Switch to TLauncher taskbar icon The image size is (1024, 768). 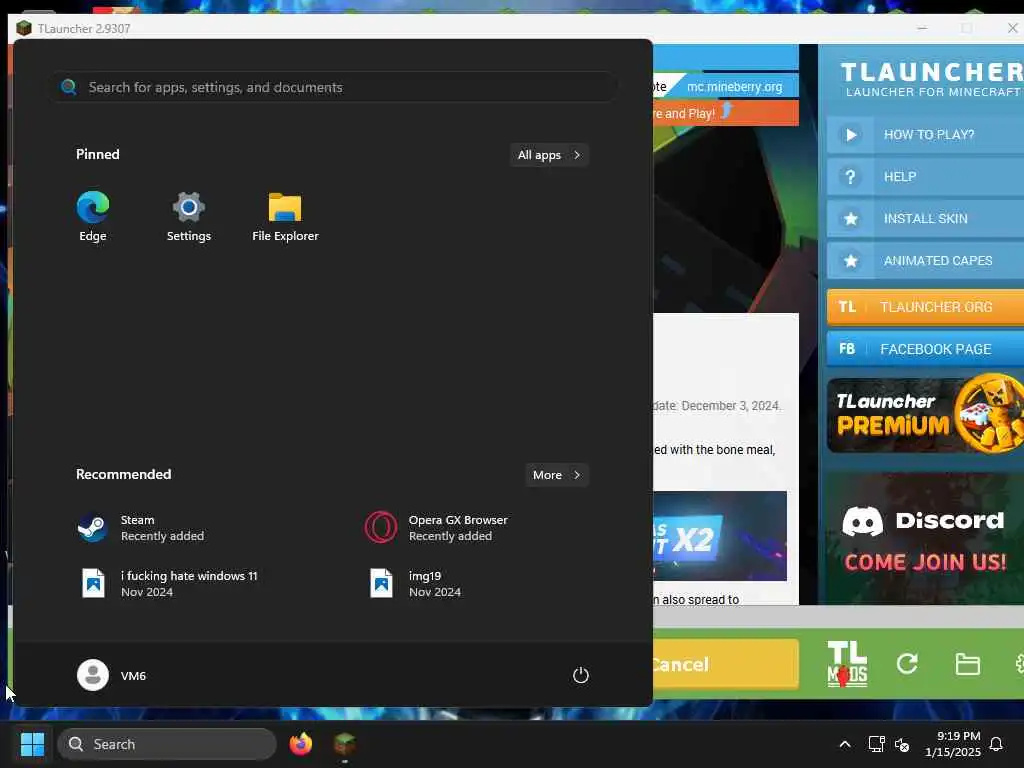[x=344, y=744]
